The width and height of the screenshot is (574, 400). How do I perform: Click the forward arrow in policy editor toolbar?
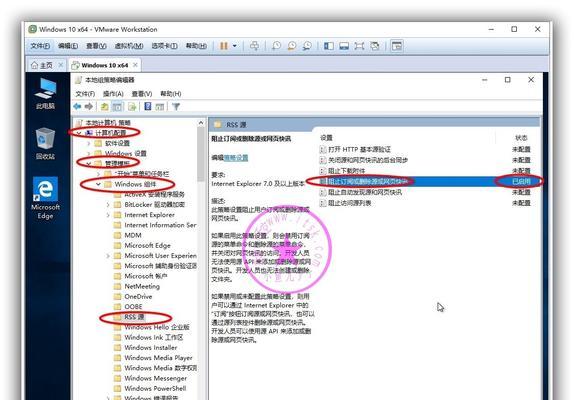89,106
